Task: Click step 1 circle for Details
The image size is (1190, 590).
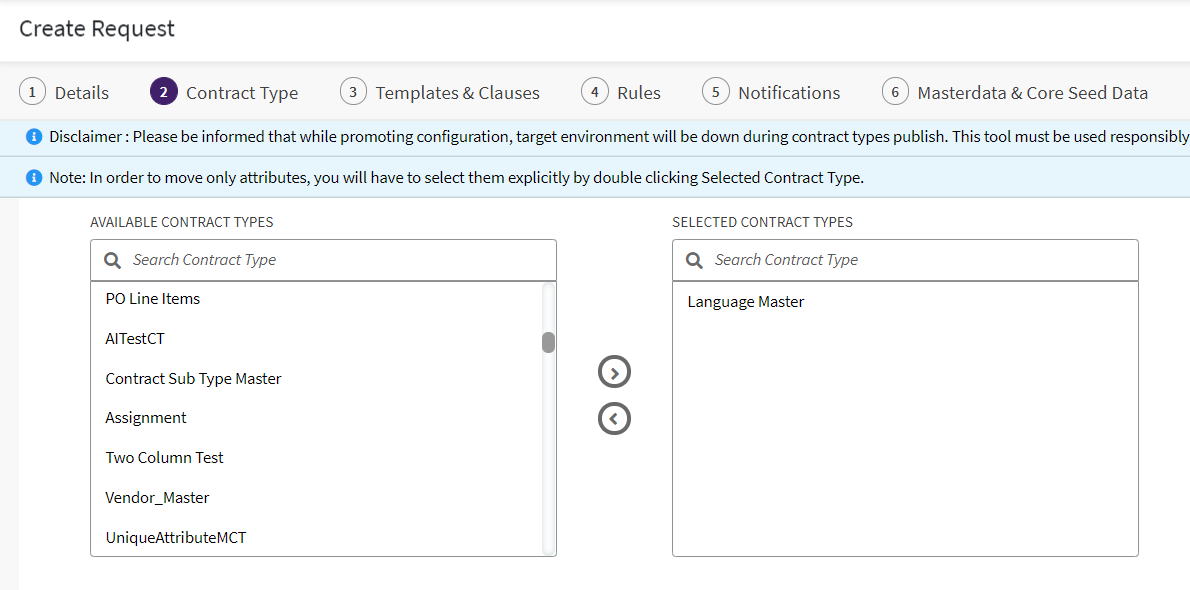Action: coord(32,92)
